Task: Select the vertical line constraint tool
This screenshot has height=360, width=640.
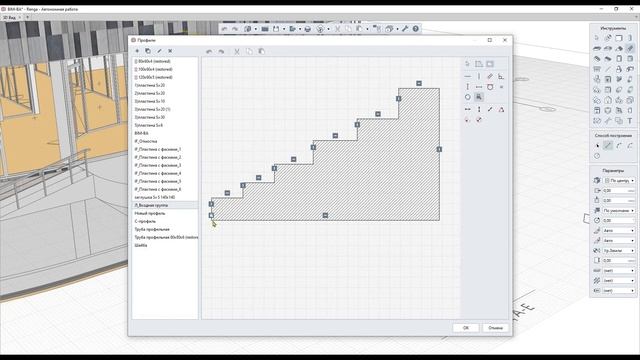Action: click(479, 76)
